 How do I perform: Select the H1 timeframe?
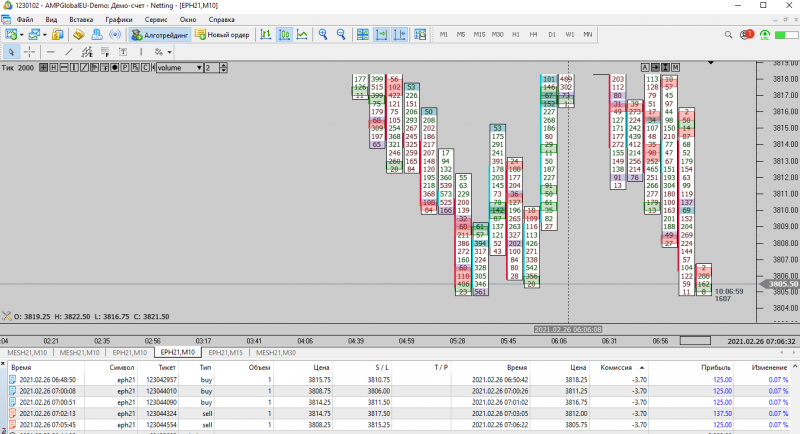click(x=516, y=35)
